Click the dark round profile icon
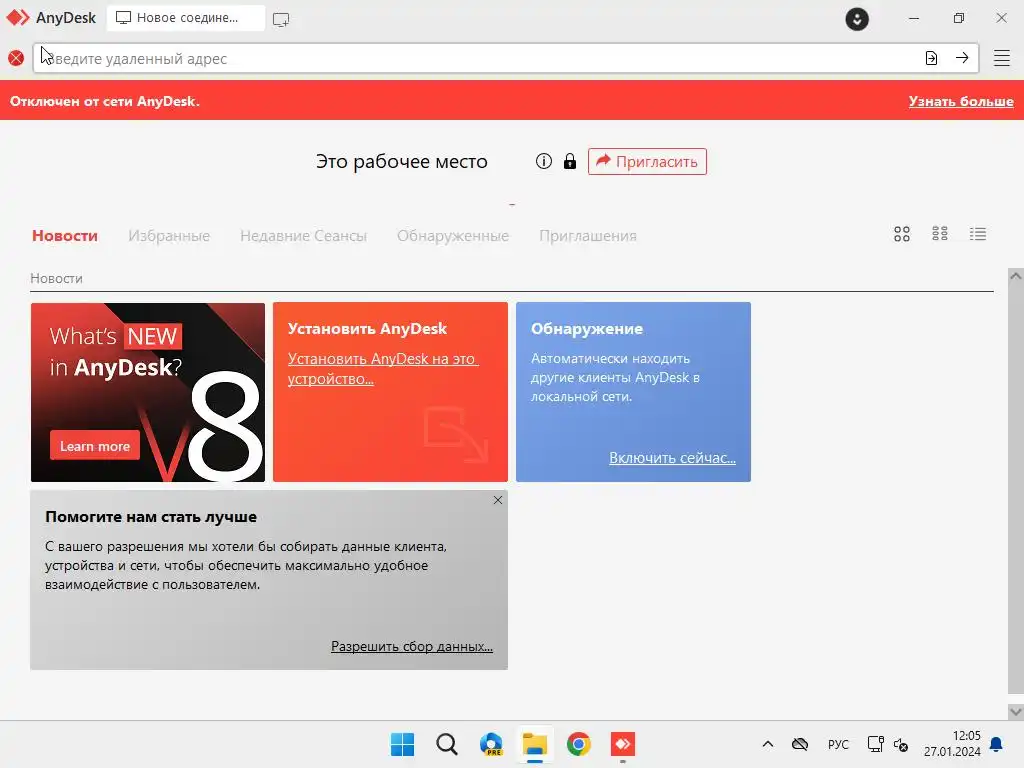Image resolution: width=1024 pixels, height=768 pixels. click(857, 19)
